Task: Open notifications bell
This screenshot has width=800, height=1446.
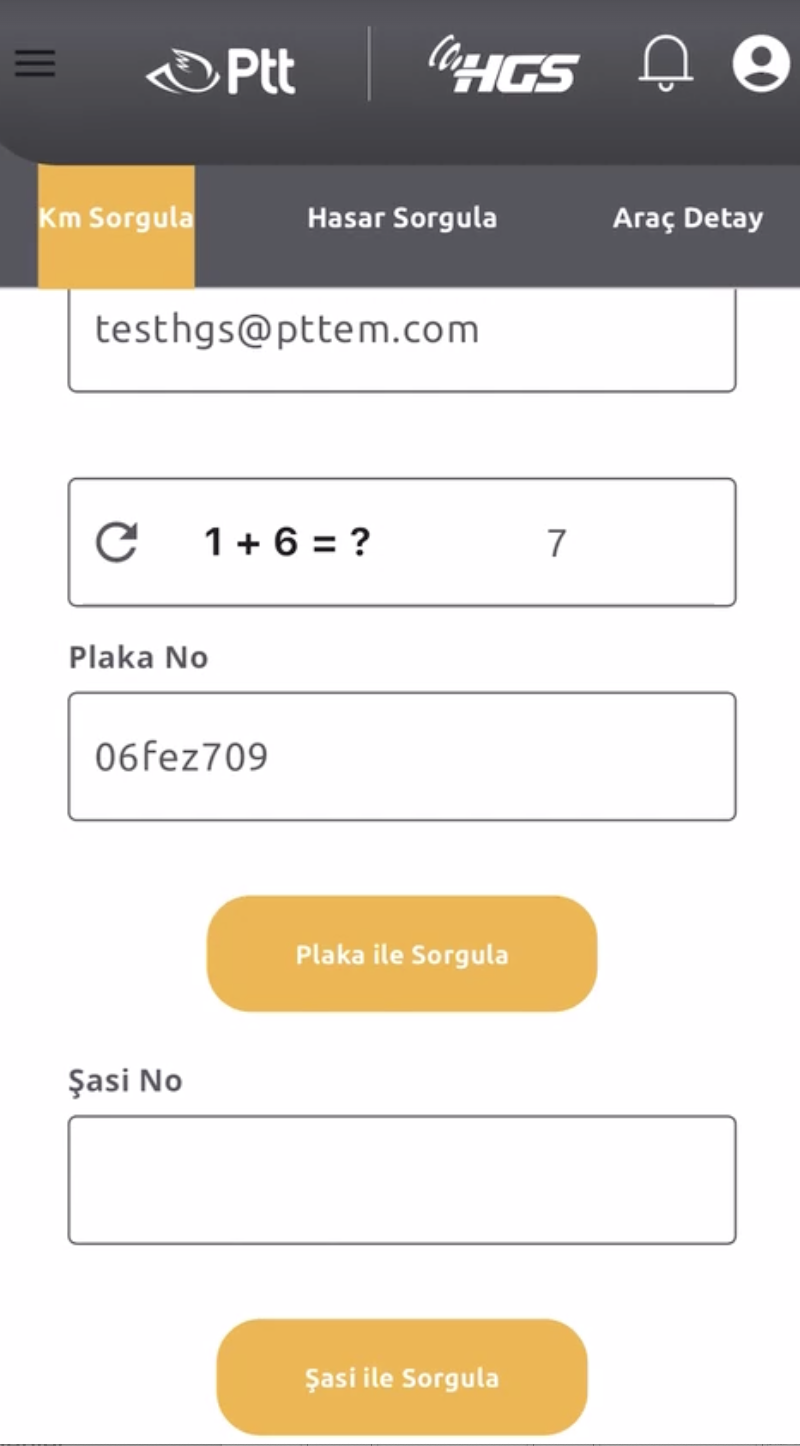Action: pos(665,63)
